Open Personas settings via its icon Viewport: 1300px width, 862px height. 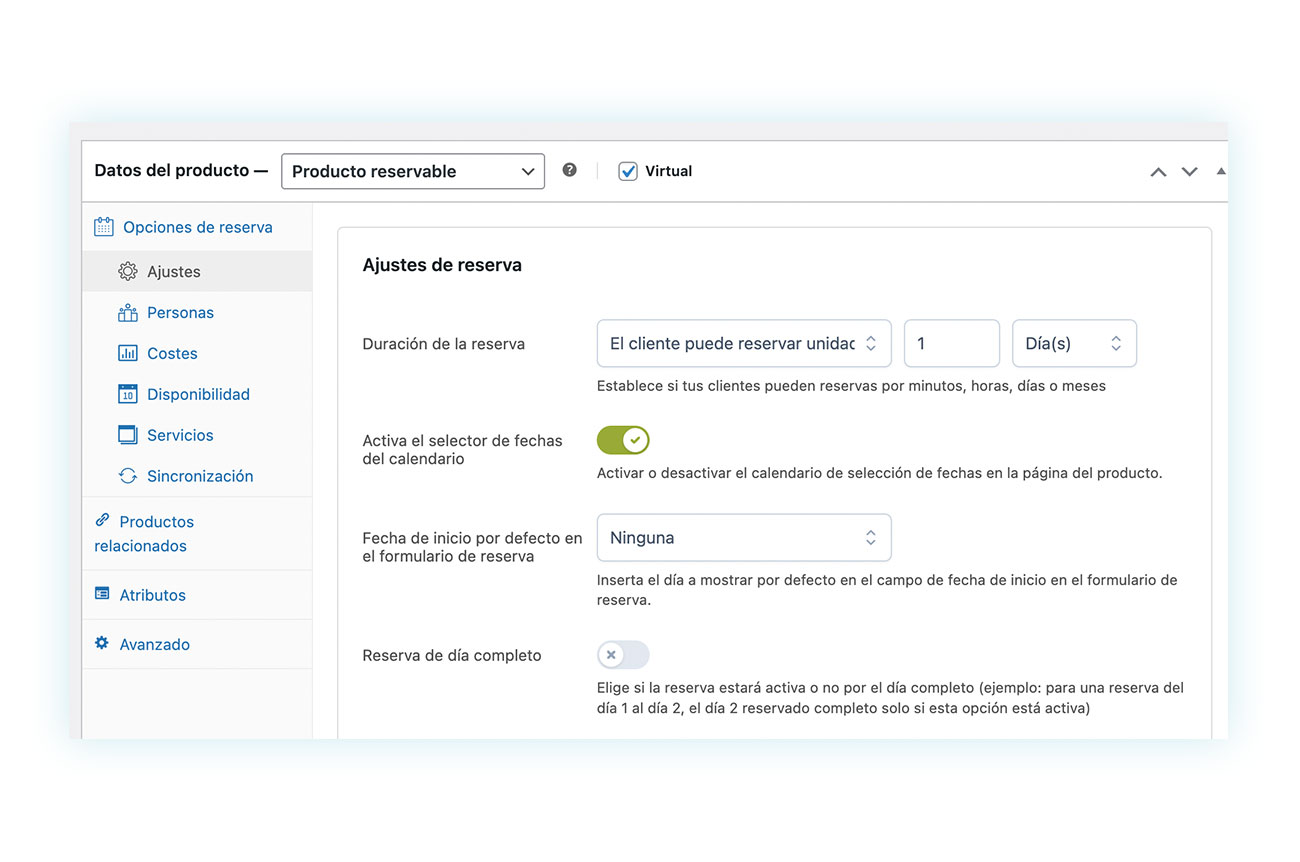pyautogui.click(x=128, y=312)
